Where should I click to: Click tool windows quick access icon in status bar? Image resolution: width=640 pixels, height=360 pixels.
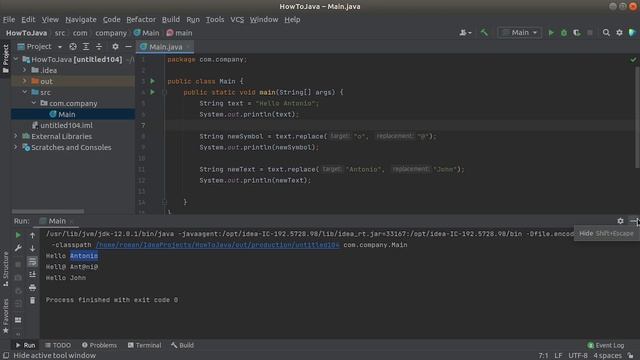click(6, 356)
